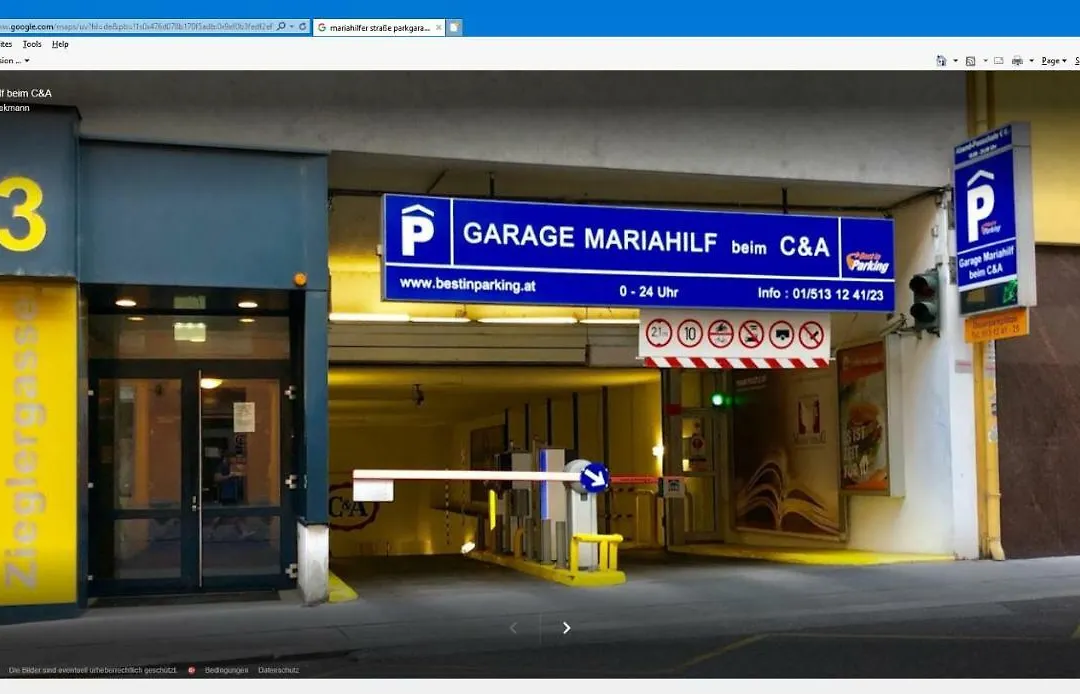Image resolution: width=1080 pixels, height=694 pixels.
Task: Expand the Print options dropdown arrow
Action: [x=1031, y=61]
